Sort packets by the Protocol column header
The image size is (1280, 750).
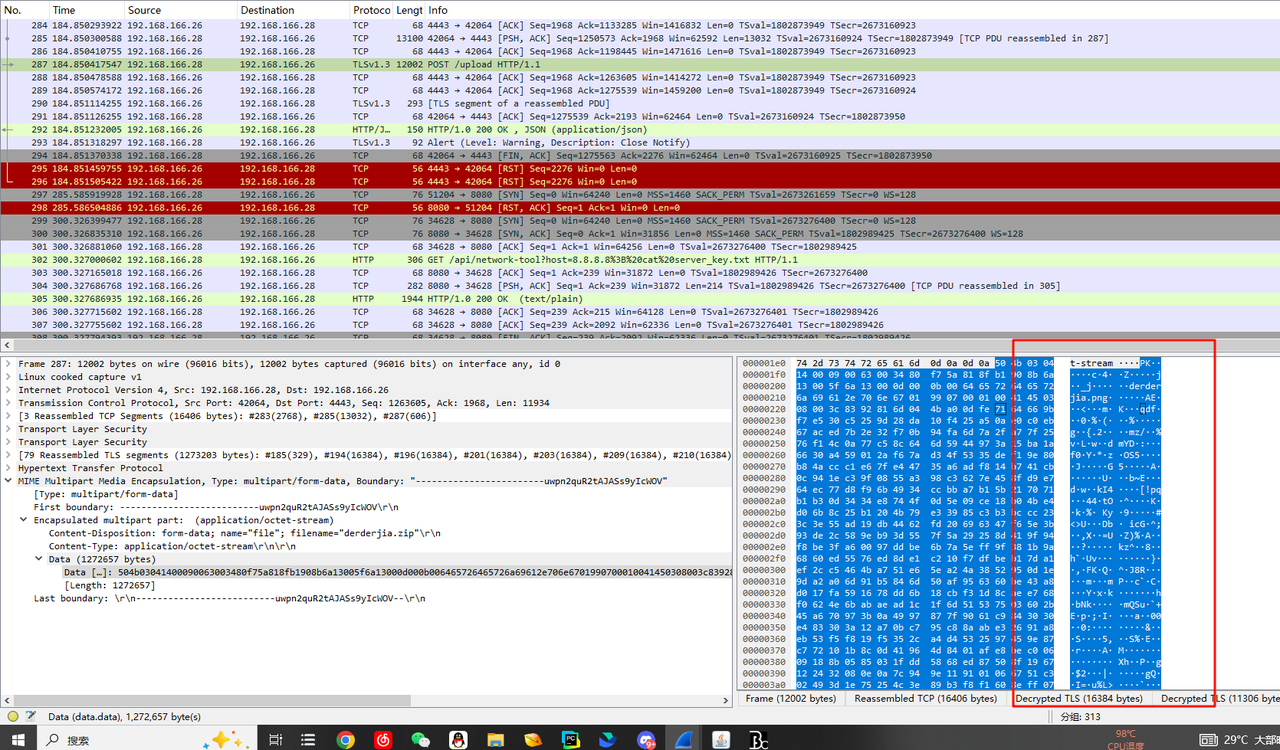371,10
